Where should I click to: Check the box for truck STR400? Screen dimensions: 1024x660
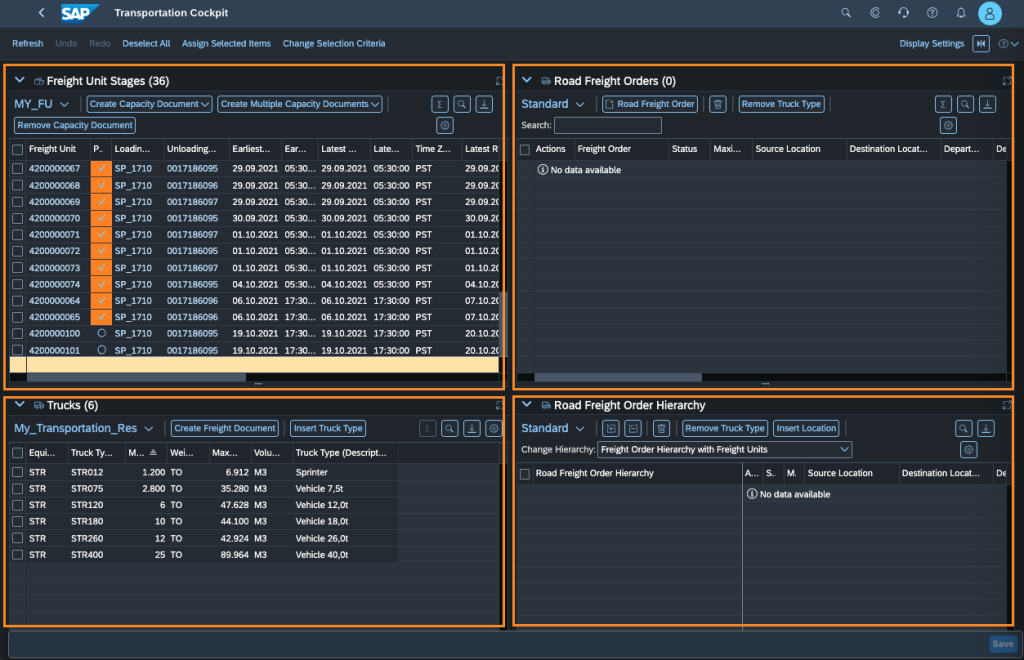click(18, 555)
